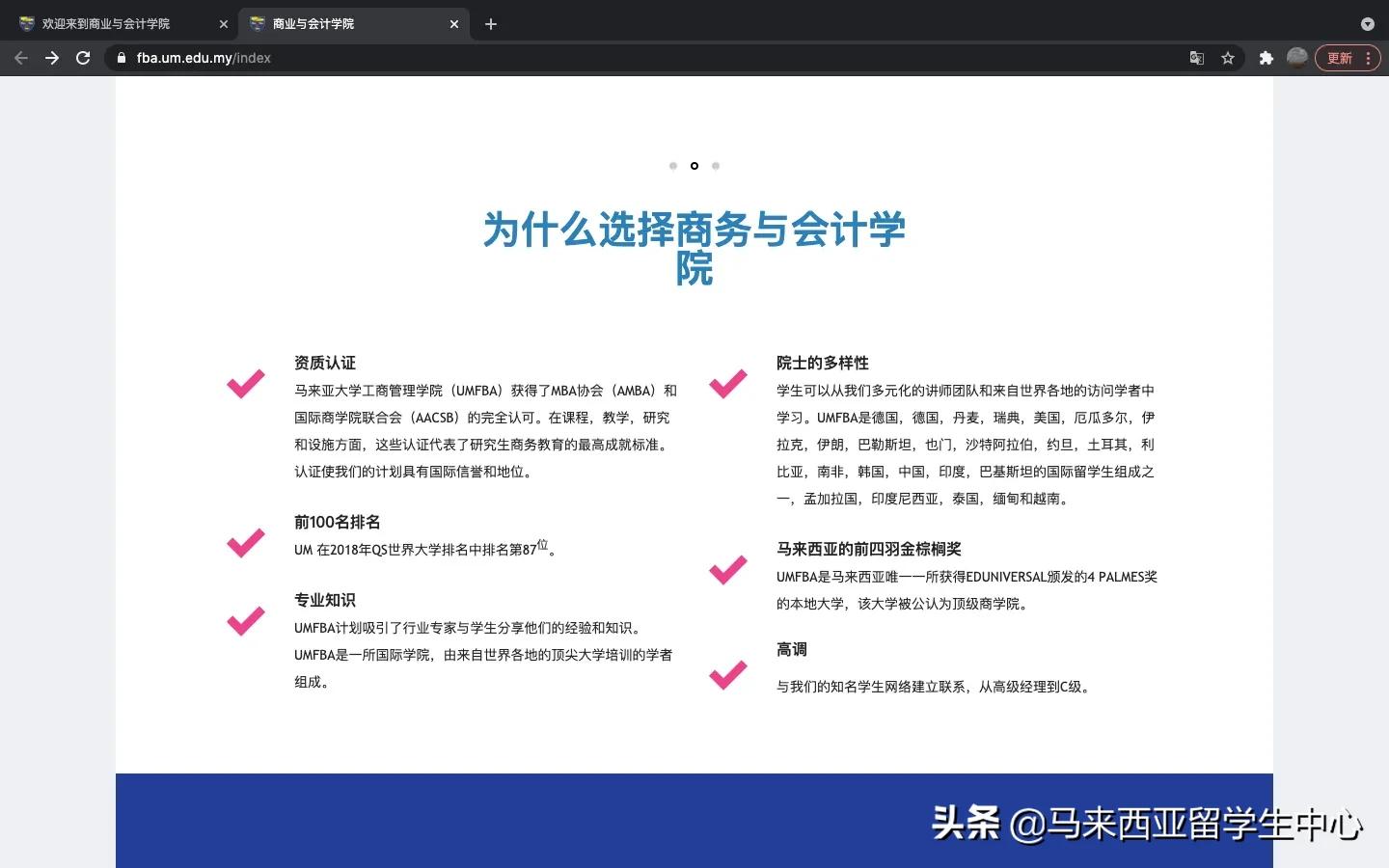Screen dimensions: 1389x868
Task: Click the 院士的多样性 heading
Action: point(823,363)
